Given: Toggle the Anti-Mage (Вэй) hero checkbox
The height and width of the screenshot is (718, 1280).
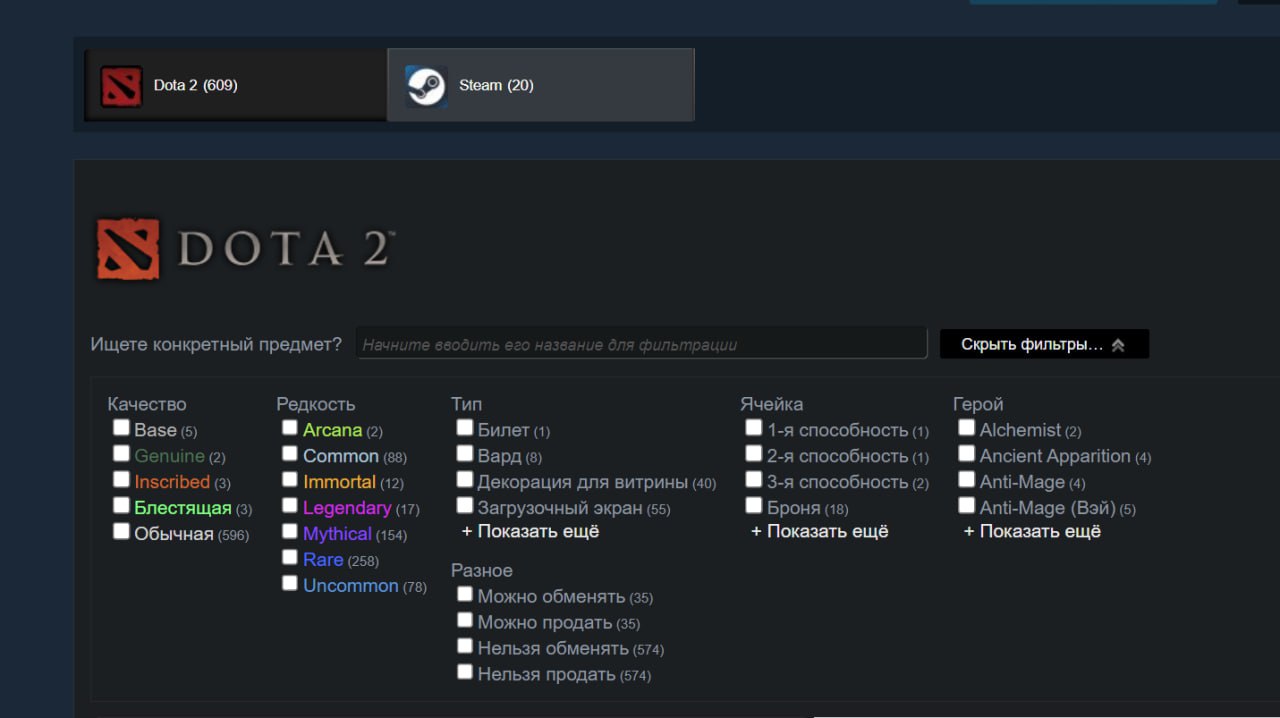Looking at the screenshot, I should (966, 505).
